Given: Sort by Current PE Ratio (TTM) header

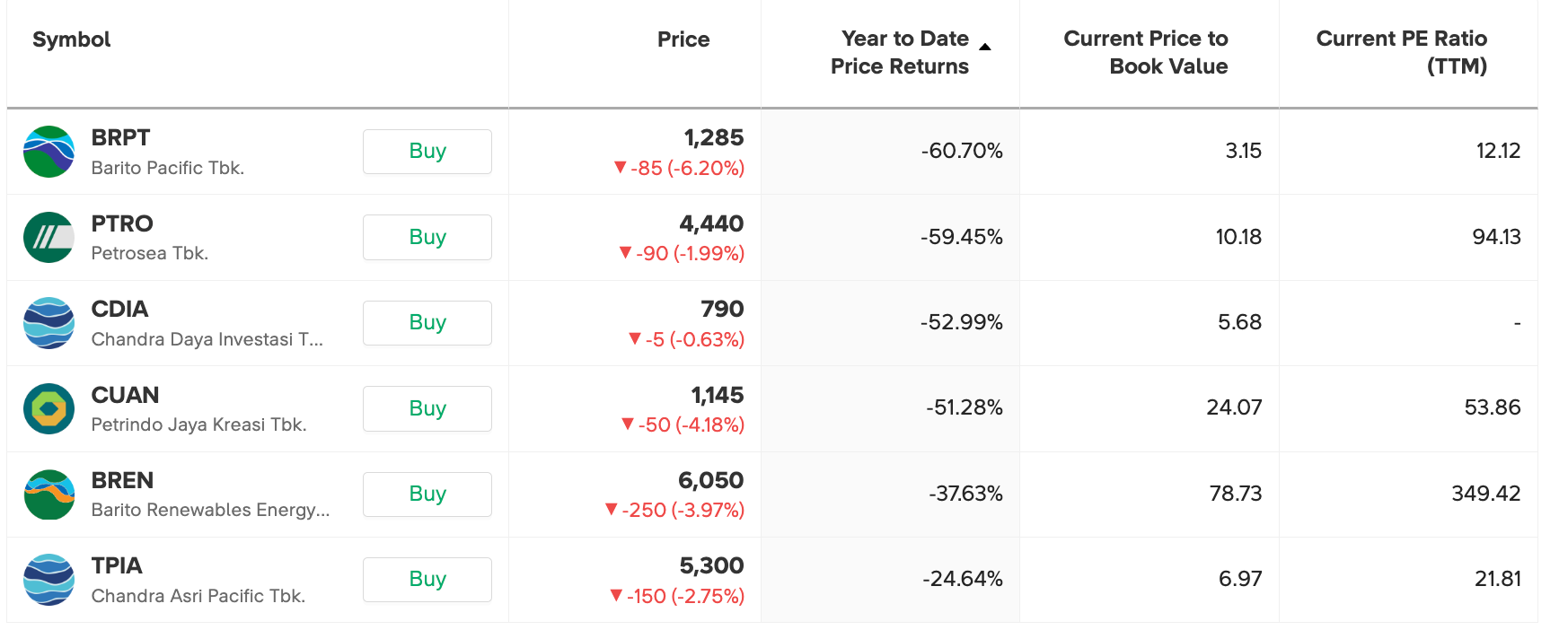Looking at the screenshot, I should 1401,52.
